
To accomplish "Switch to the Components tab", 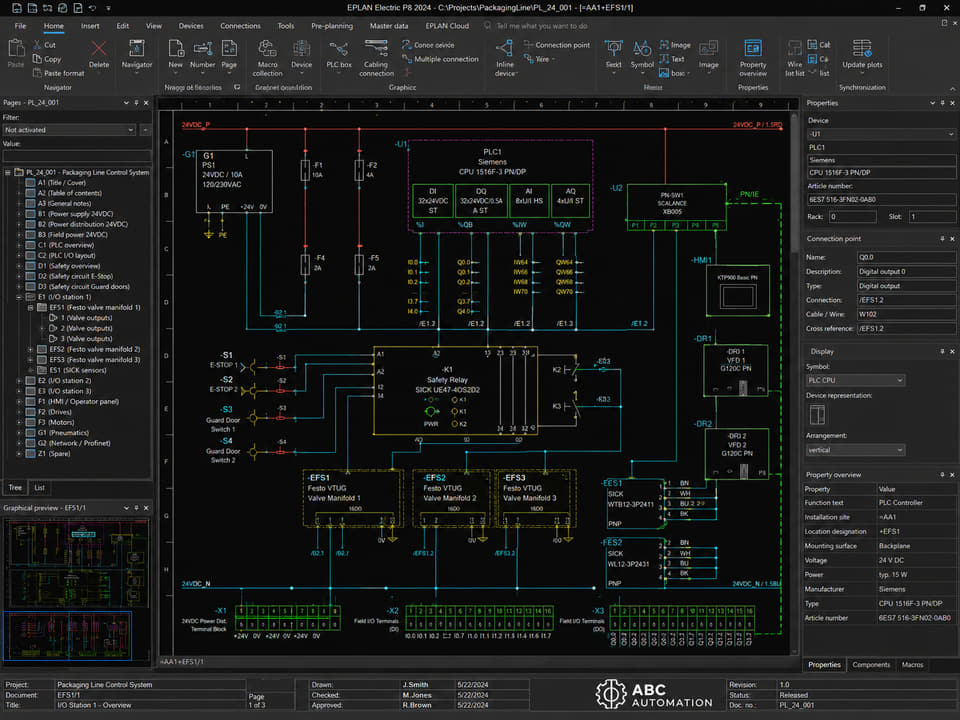I will click(x=871, y=665).
